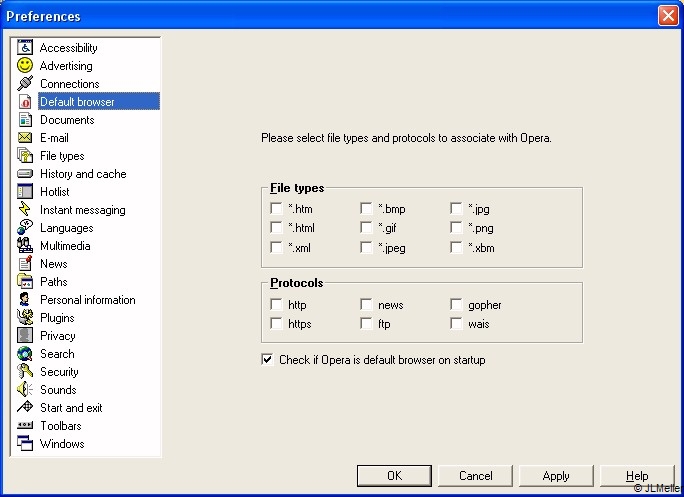Tick the *.gif file type checkbox
Image resolution: width=684 pixels, height=497 pixels.
(366, 227)
